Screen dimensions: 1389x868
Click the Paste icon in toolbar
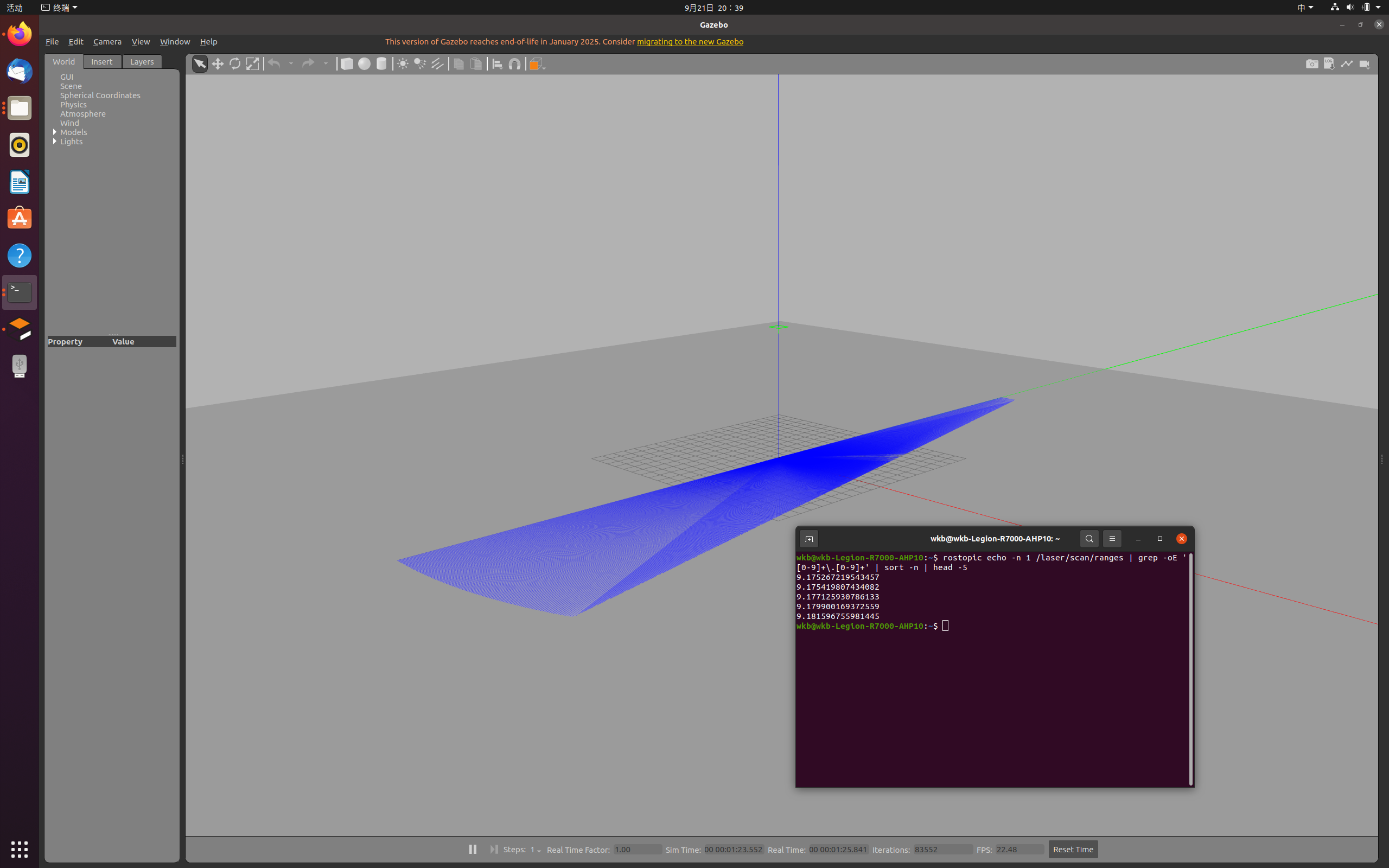pyautogui.click(x=476, y=63)
